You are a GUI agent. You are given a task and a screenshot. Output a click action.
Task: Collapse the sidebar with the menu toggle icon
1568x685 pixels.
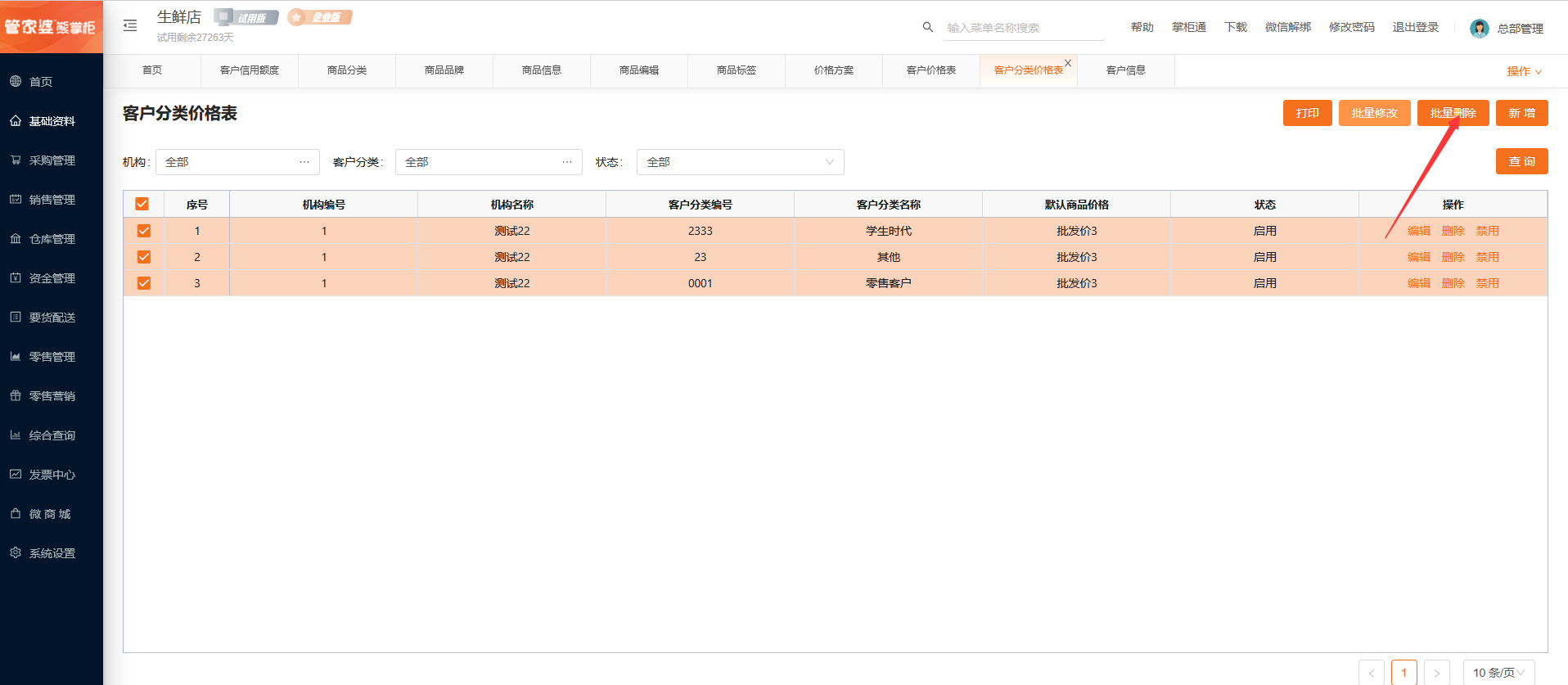(130, 25)
